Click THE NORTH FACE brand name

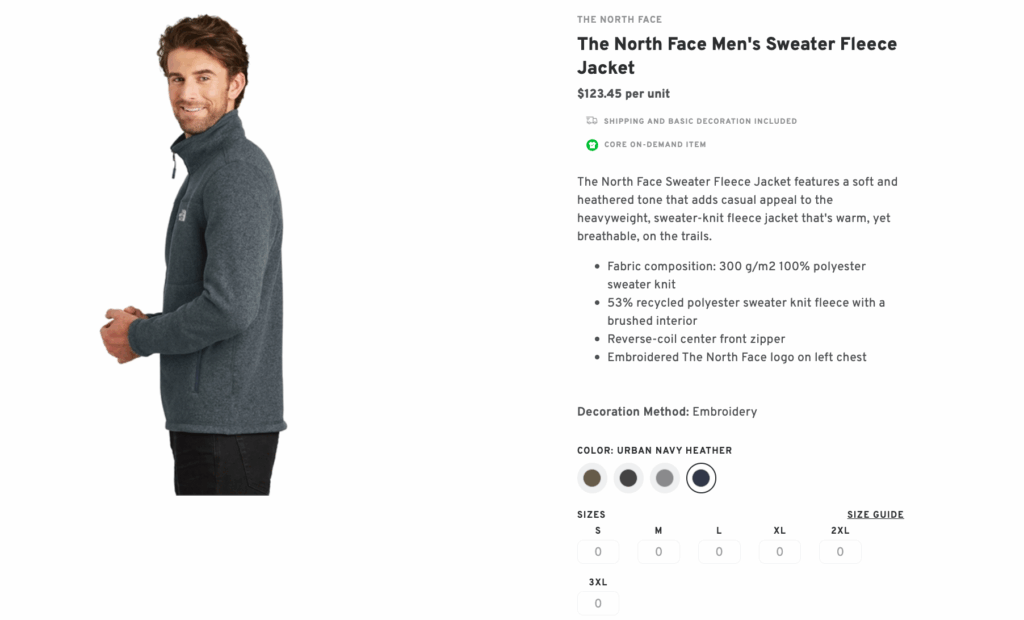pyautogui.click(x=619, y=19)
